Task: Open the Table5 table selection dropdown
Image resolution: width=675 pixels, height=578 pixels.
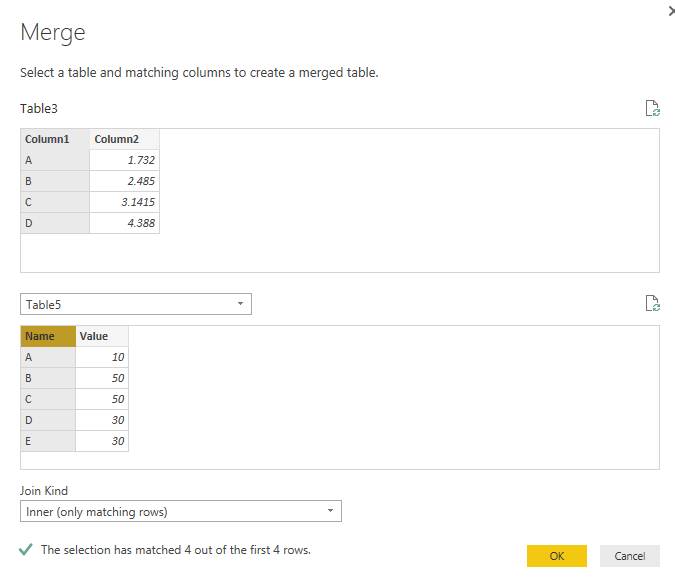Action: [x=135, y=304]
